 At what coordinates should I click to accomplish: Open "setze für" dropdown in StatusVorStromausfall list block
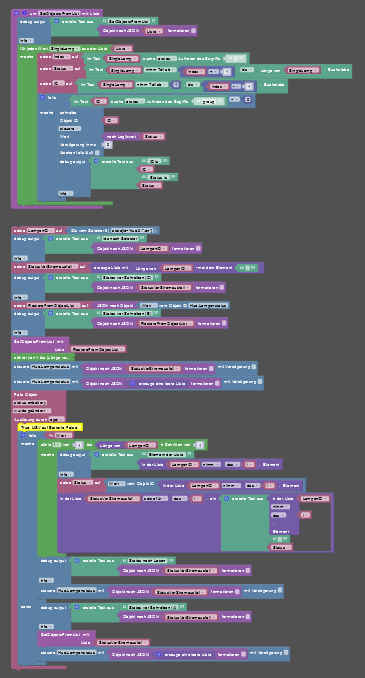pyautogui.click(x=155, y=499)
